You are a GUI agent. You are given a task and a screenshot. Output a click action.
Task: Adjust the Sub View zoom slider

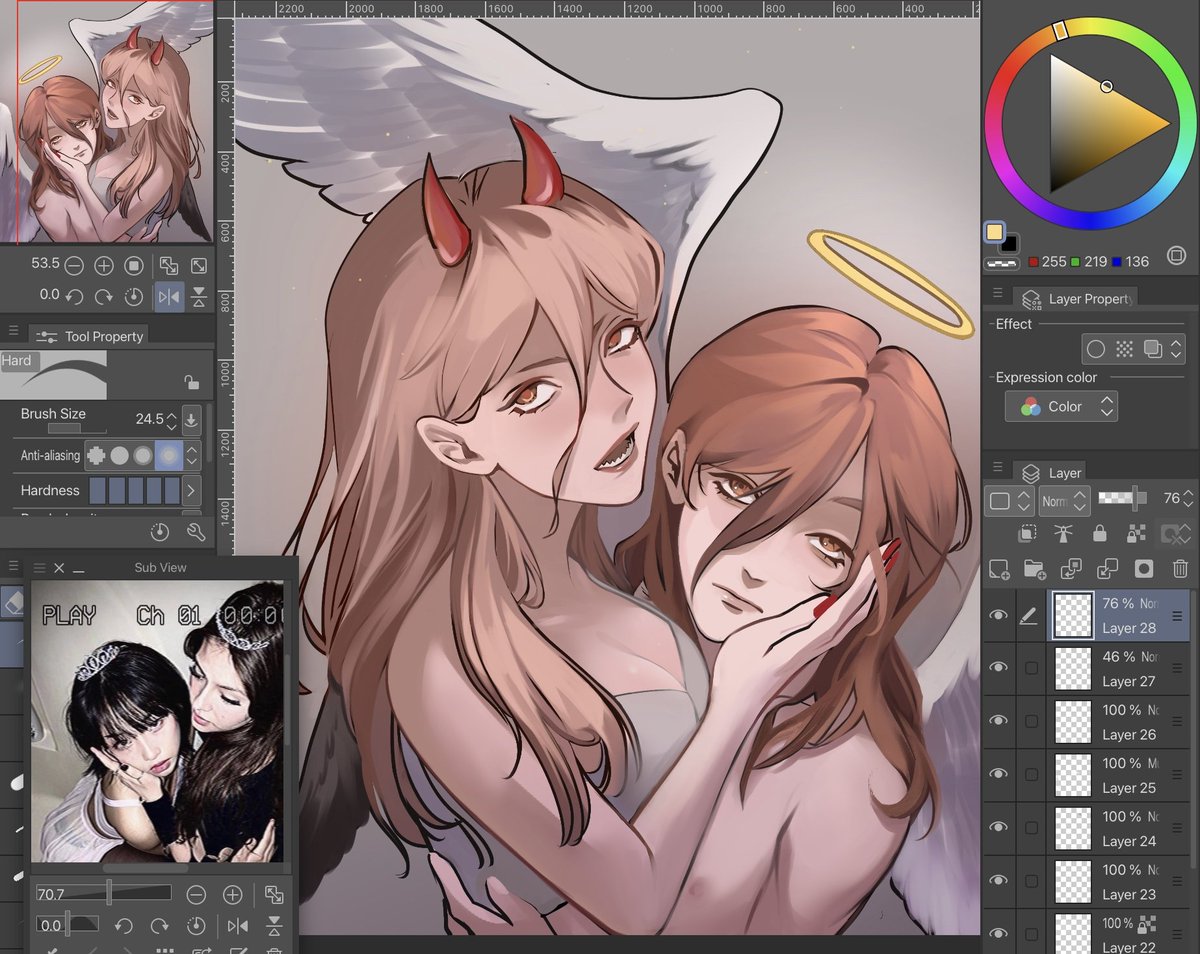[104, 893]
